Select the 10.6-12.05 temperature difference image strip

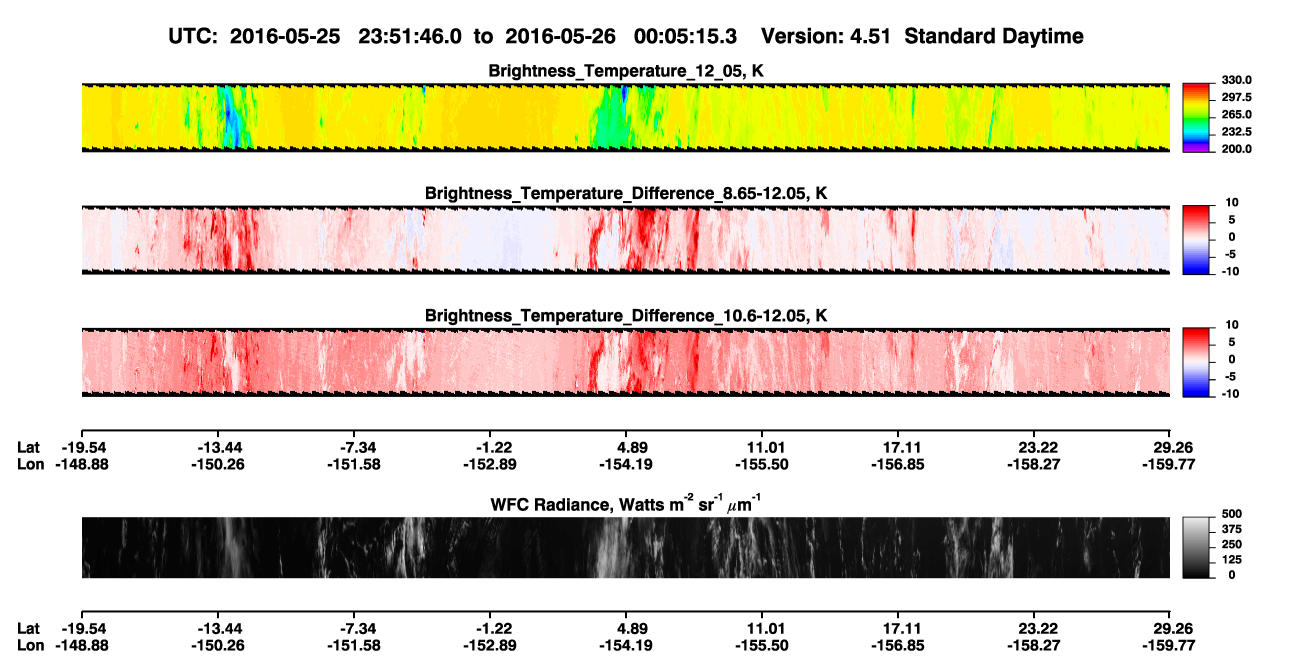(x=626, y=361)
